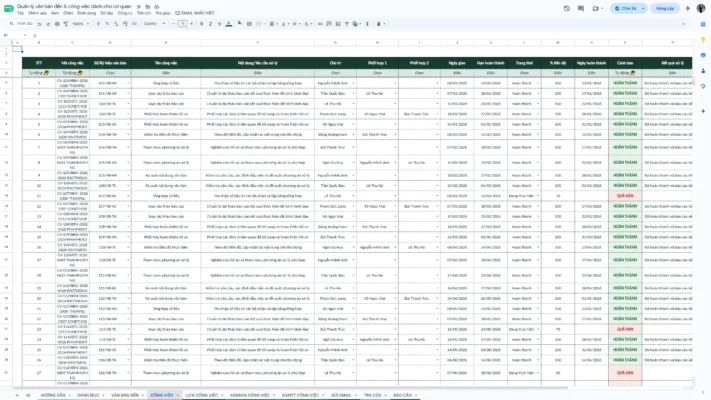
Task: Toggle italic formatting
Action: coord(210,24)
